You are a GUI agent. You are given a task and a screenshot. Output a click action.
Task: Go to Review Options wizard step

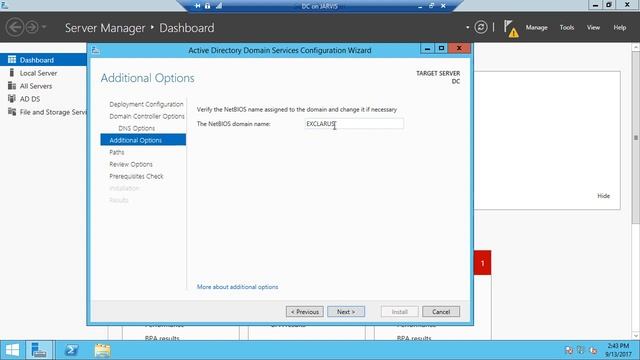click(x=131, y=164)
